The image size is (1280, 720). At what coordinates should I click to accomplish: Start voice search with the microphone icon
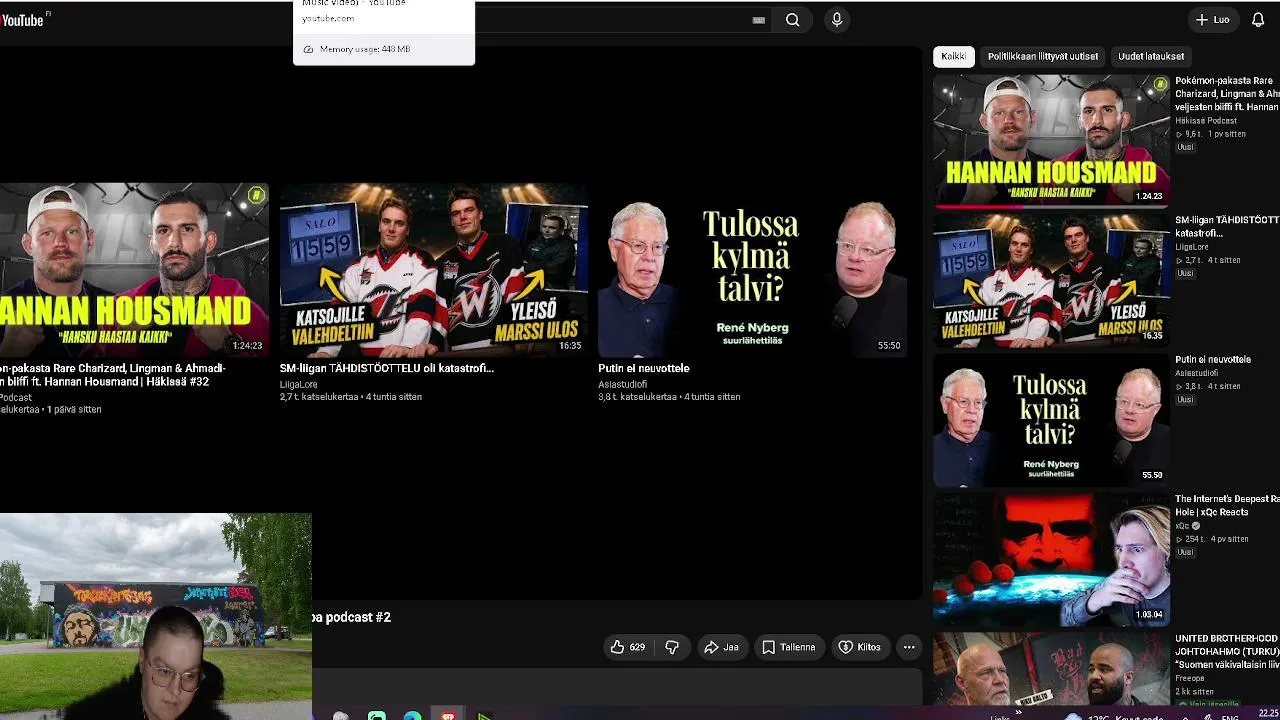click(x=837, y=20)
